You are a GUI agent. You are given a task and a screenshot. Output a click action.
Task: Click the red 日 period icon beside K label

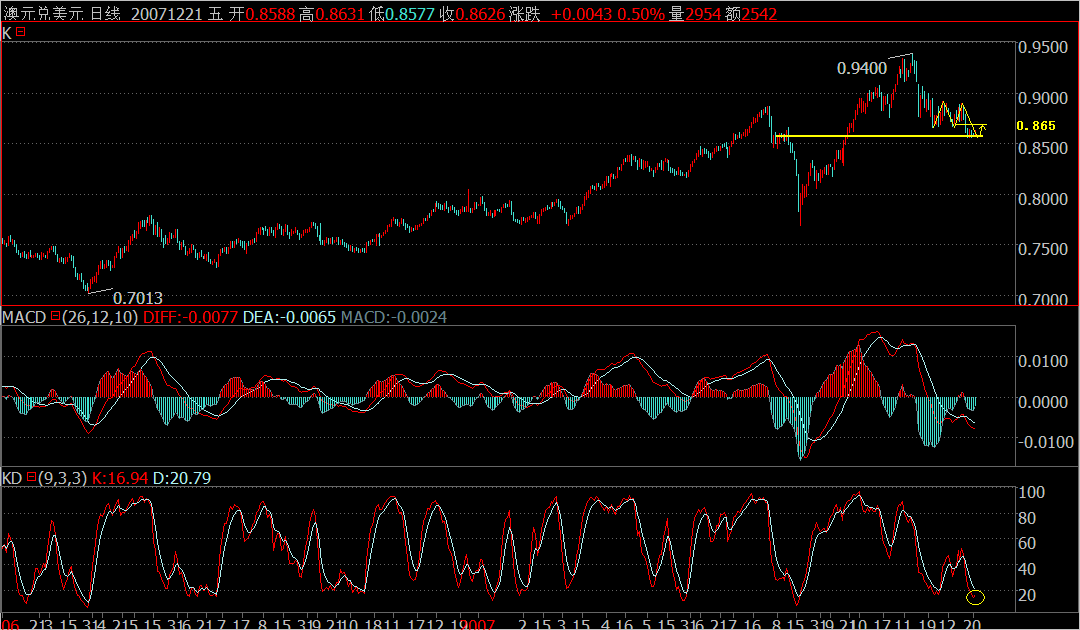point(21,33)
